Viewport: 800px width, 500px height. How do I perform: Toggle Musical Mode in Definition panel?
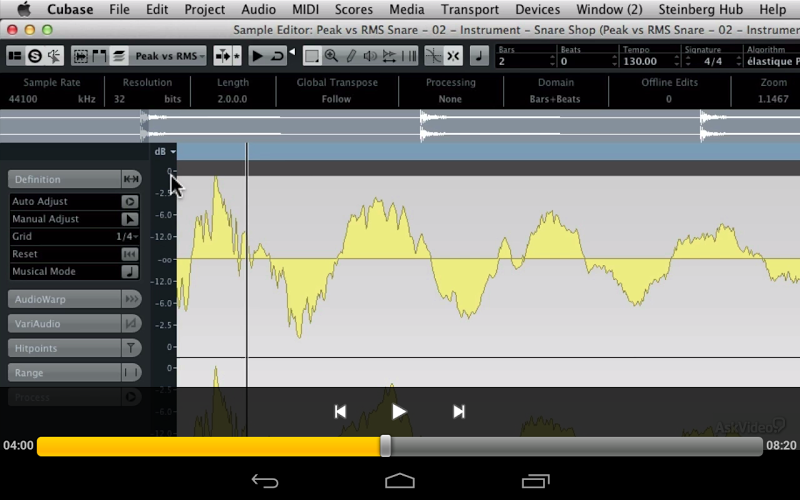[130, 271]
